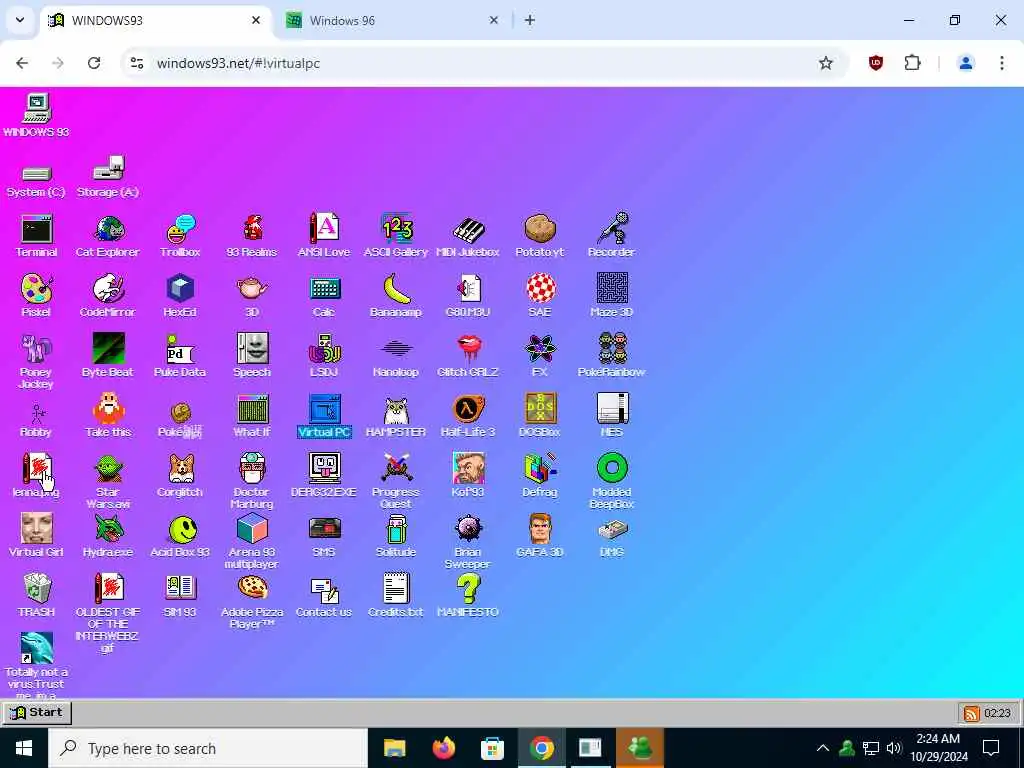
Task: Open the Hydra.exe icon
Action: click(x=108, y=536)
